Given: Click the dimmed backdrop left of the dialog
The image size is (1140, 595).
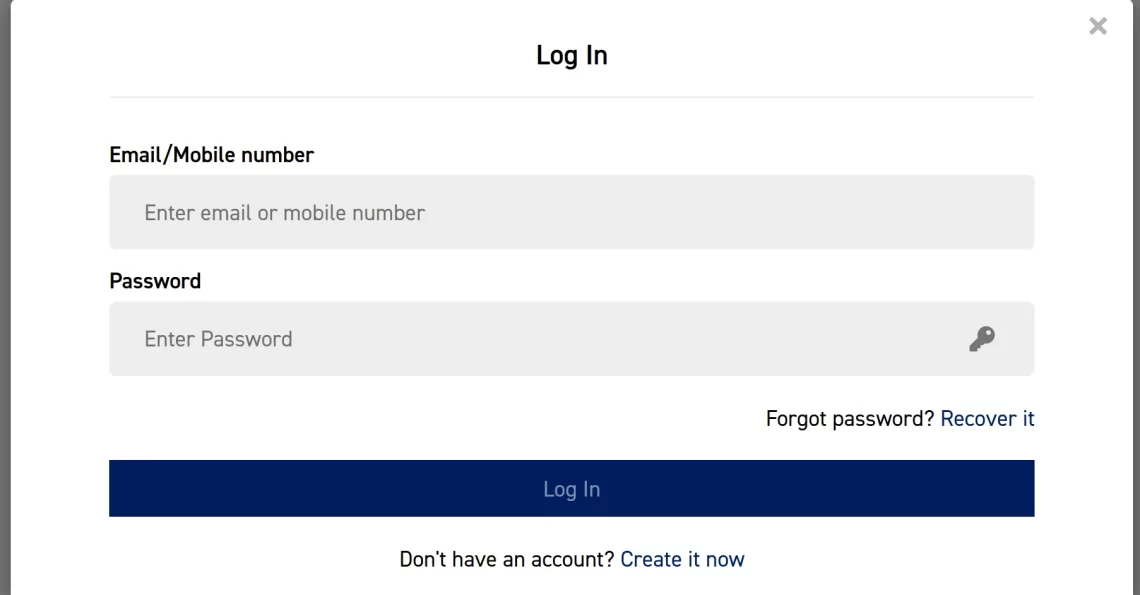Looking at the screenshot, I should [x=4, y=300].
